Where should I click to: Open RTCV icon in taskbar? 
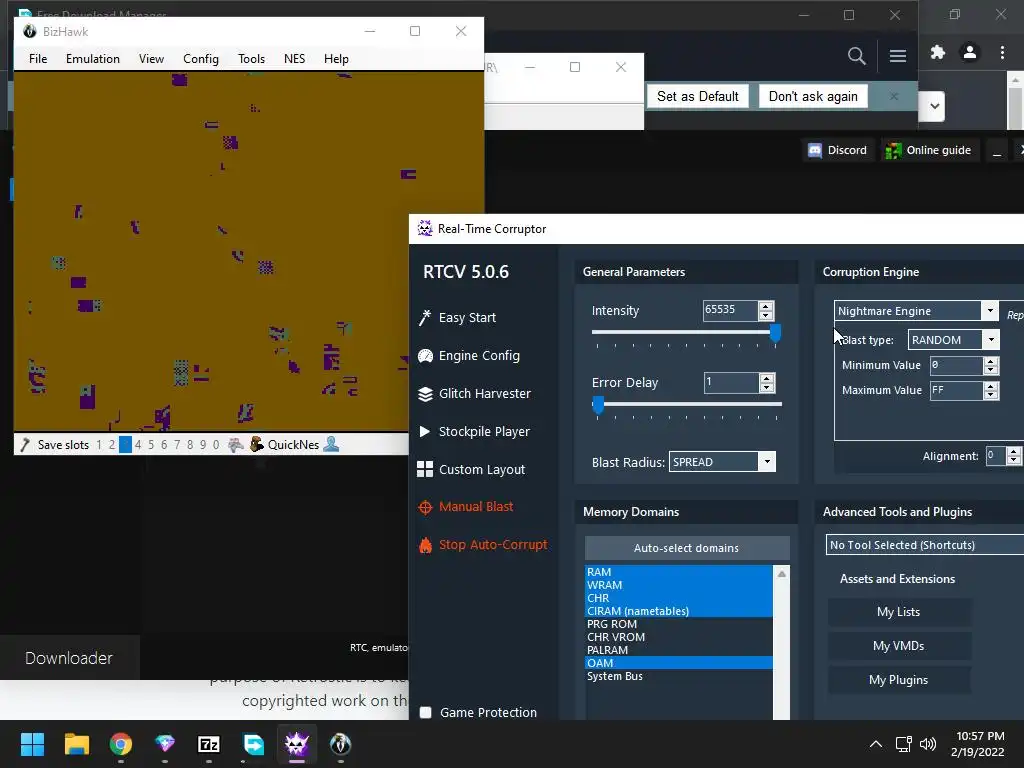[296, 744]
